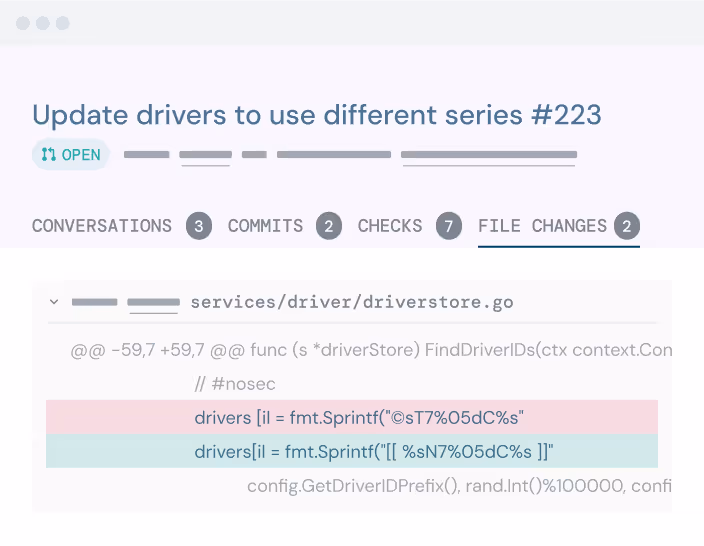Viewport: 704px width, 546px height.
Task: View the CHECKS tab
Action: pyautogui.click(x=390, y=226)
